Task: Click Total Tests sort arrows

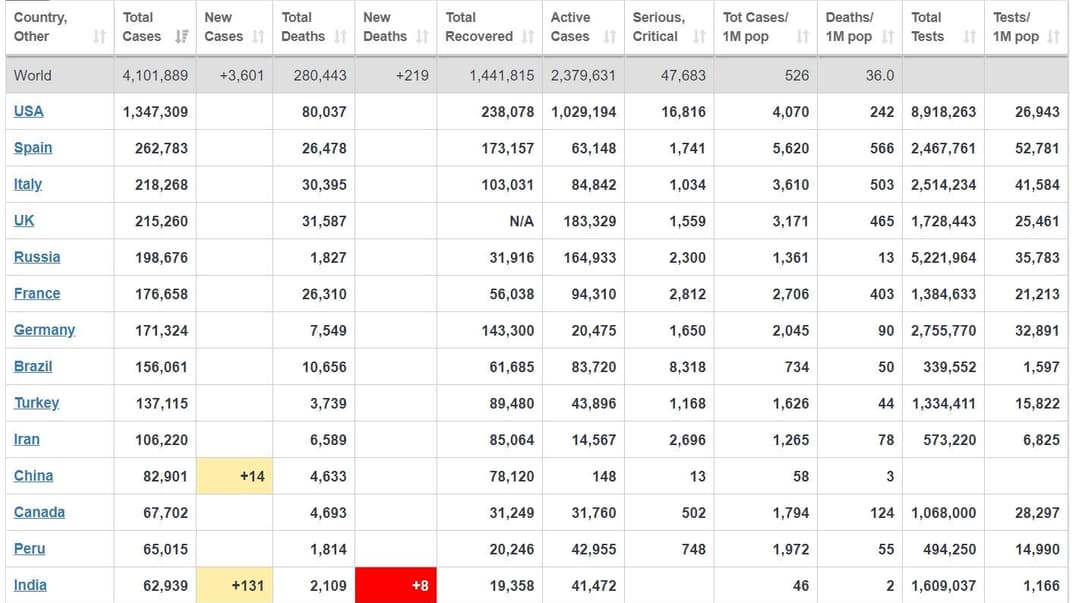Action: [969, 37]
